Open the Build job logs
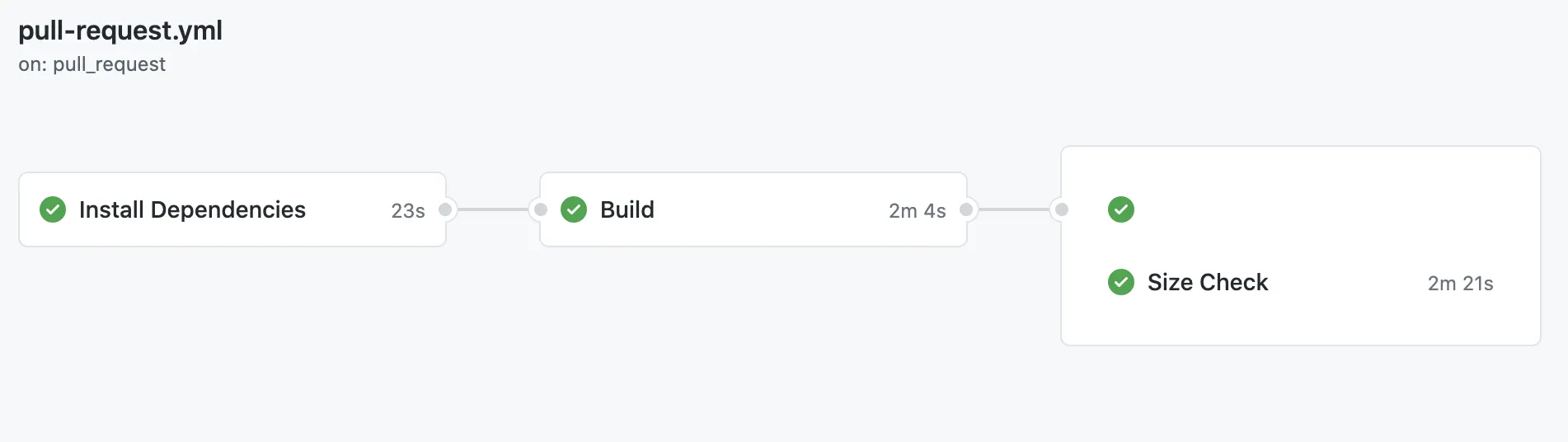This screenshot has height=442, width=1568. (627, 209)
